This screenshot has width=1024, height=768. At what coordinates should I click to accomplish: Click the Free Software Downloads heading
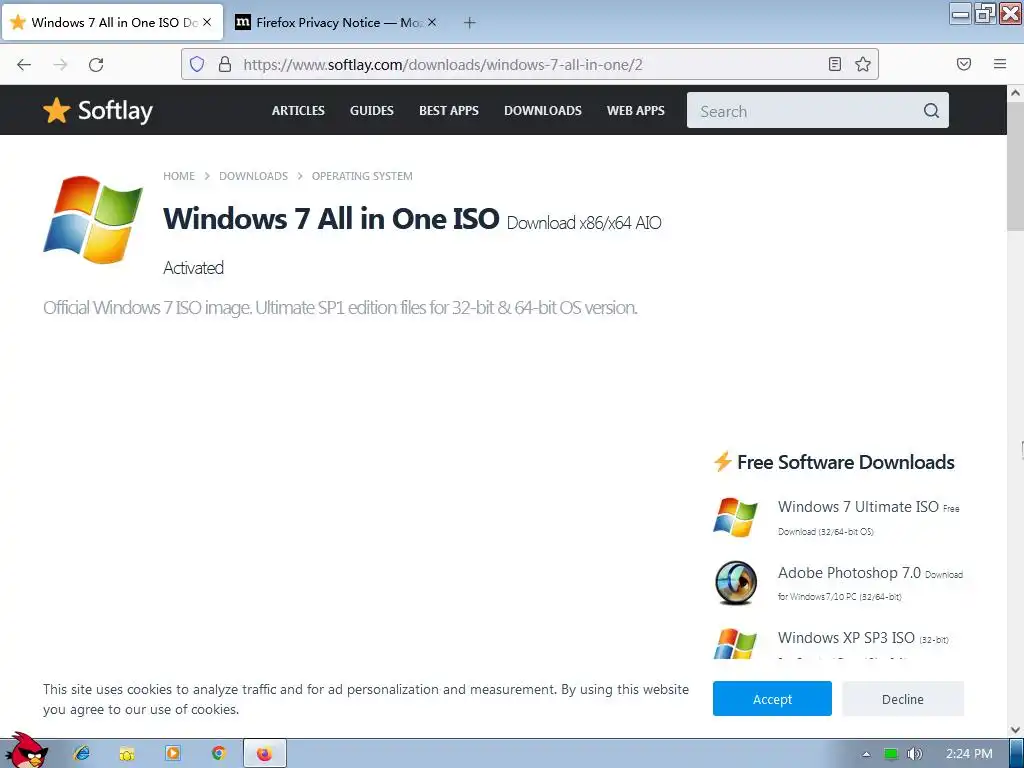[x=846, y=462]
